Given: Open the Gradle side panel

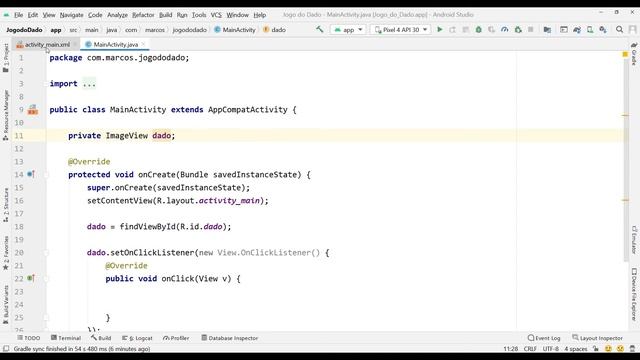Looking at the screenshot, I should pyautogui.click(x=634, y=54).
